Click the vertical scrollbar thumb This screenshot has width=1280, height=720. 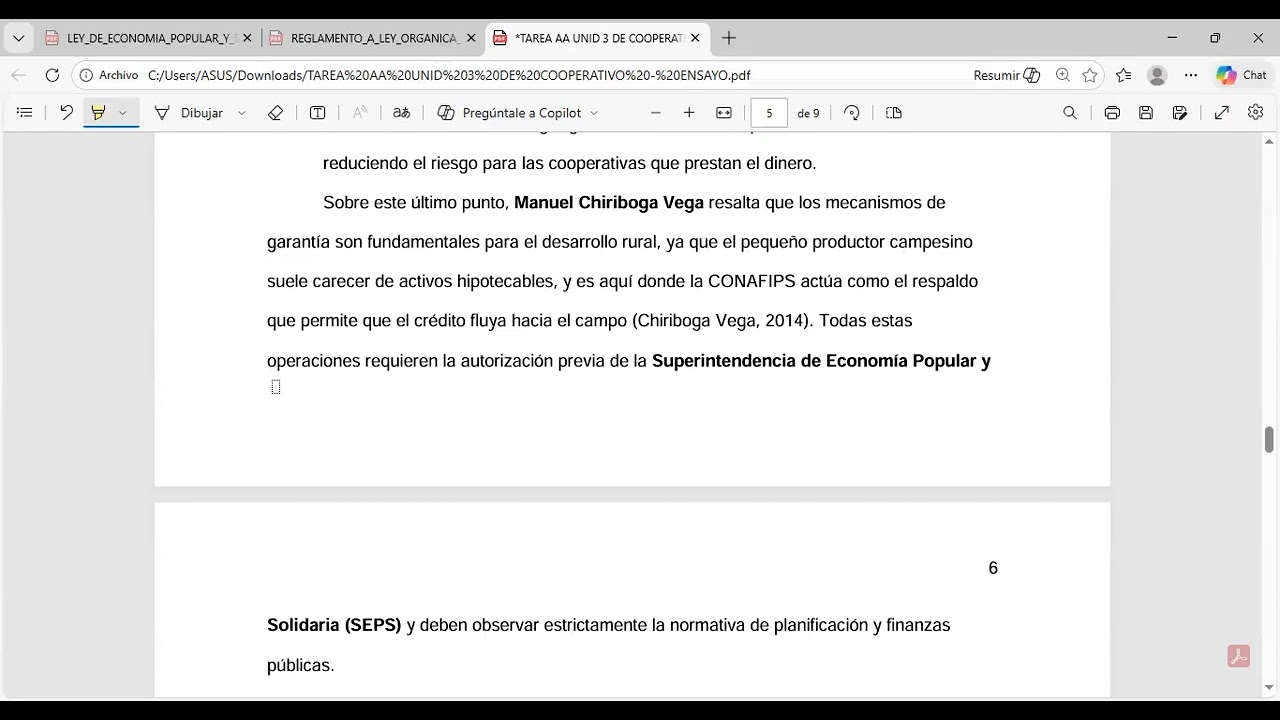[1269, 440]
